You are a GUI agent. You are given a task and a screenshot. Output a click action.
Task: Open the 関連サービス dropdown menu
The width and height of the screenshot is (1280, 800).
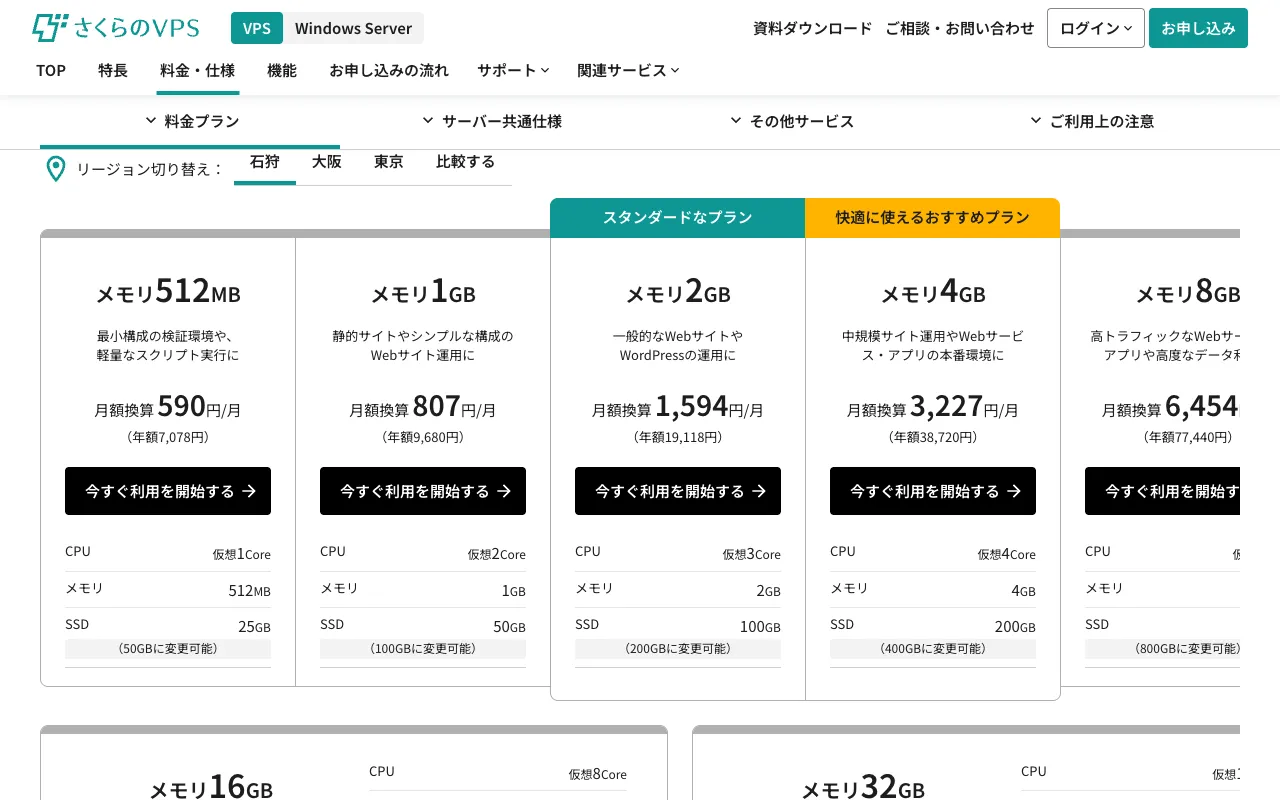pyautogui.click(x=628, y=70)
